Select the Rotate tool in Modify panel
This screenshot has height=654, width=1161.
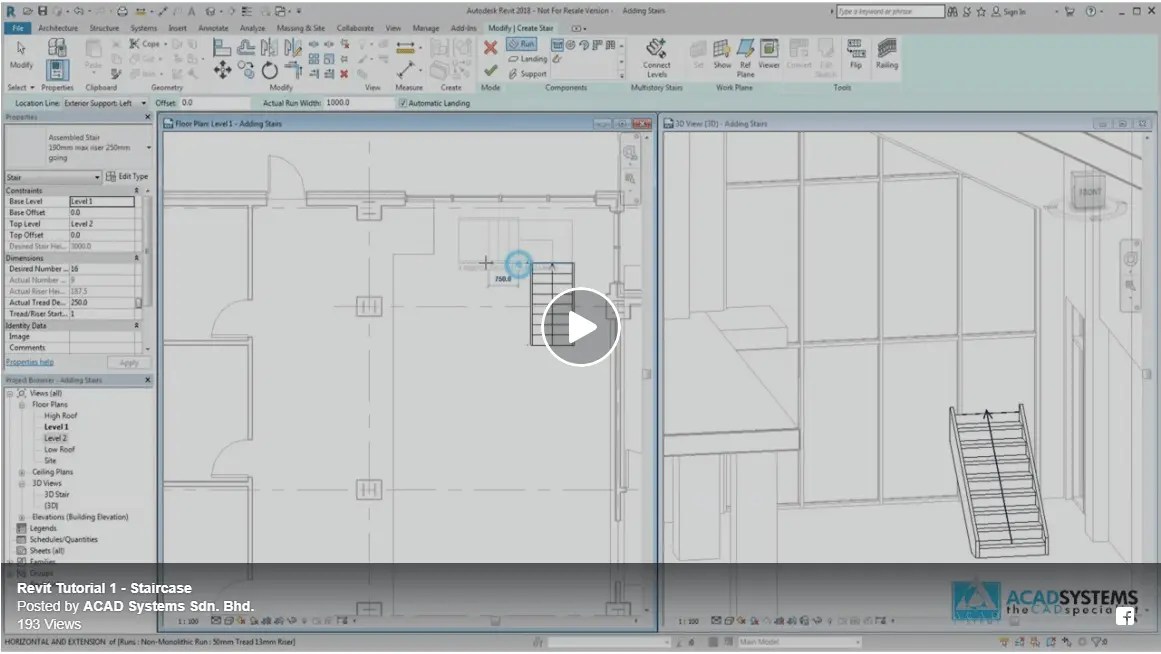coord(270,71)
